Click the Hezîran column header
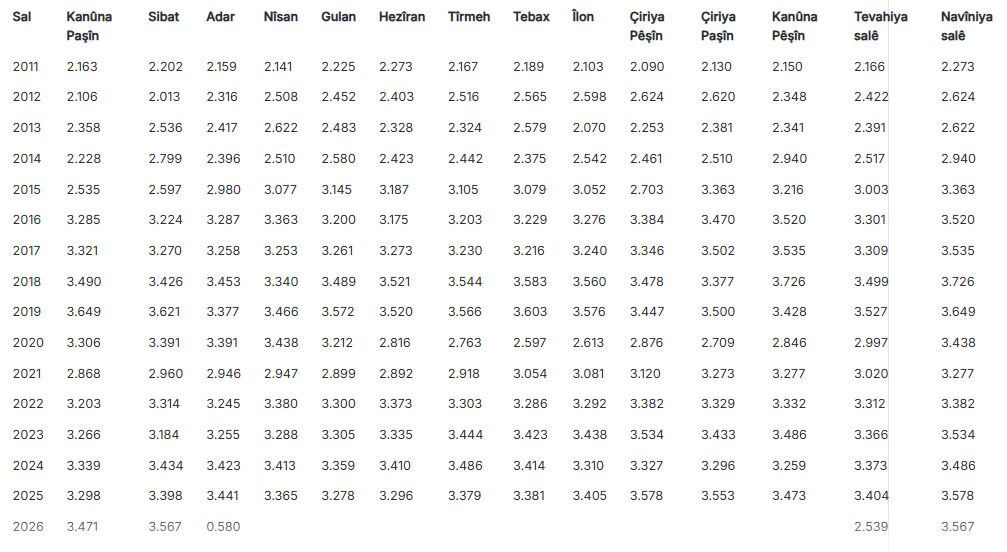The width and height of the screenshot is (1007, 552). click(x=402, y=17)
